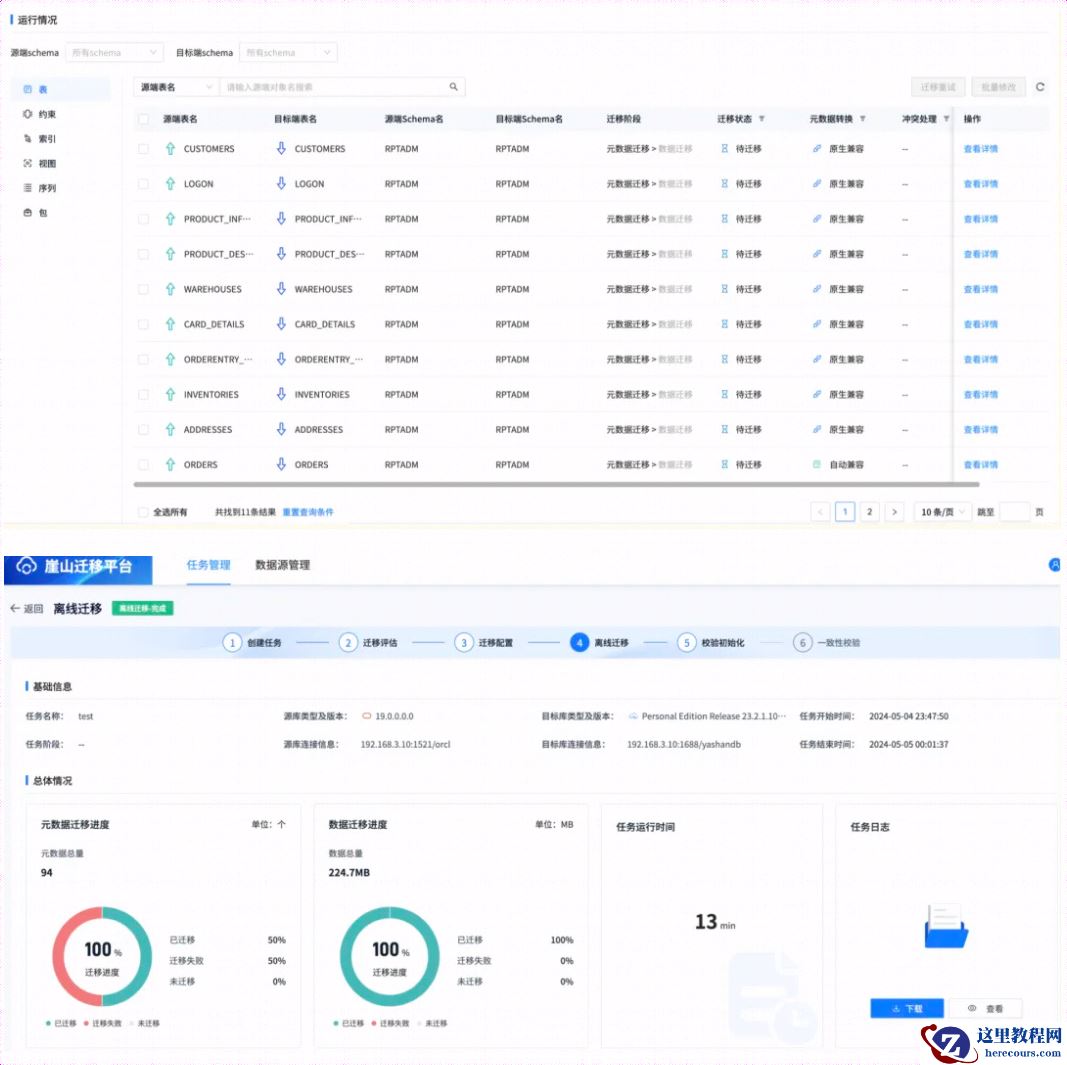The height and width of the screenshot is (1065, 1067).
Task: Click the 跳至 page number input box
Action: (1015, 512)
